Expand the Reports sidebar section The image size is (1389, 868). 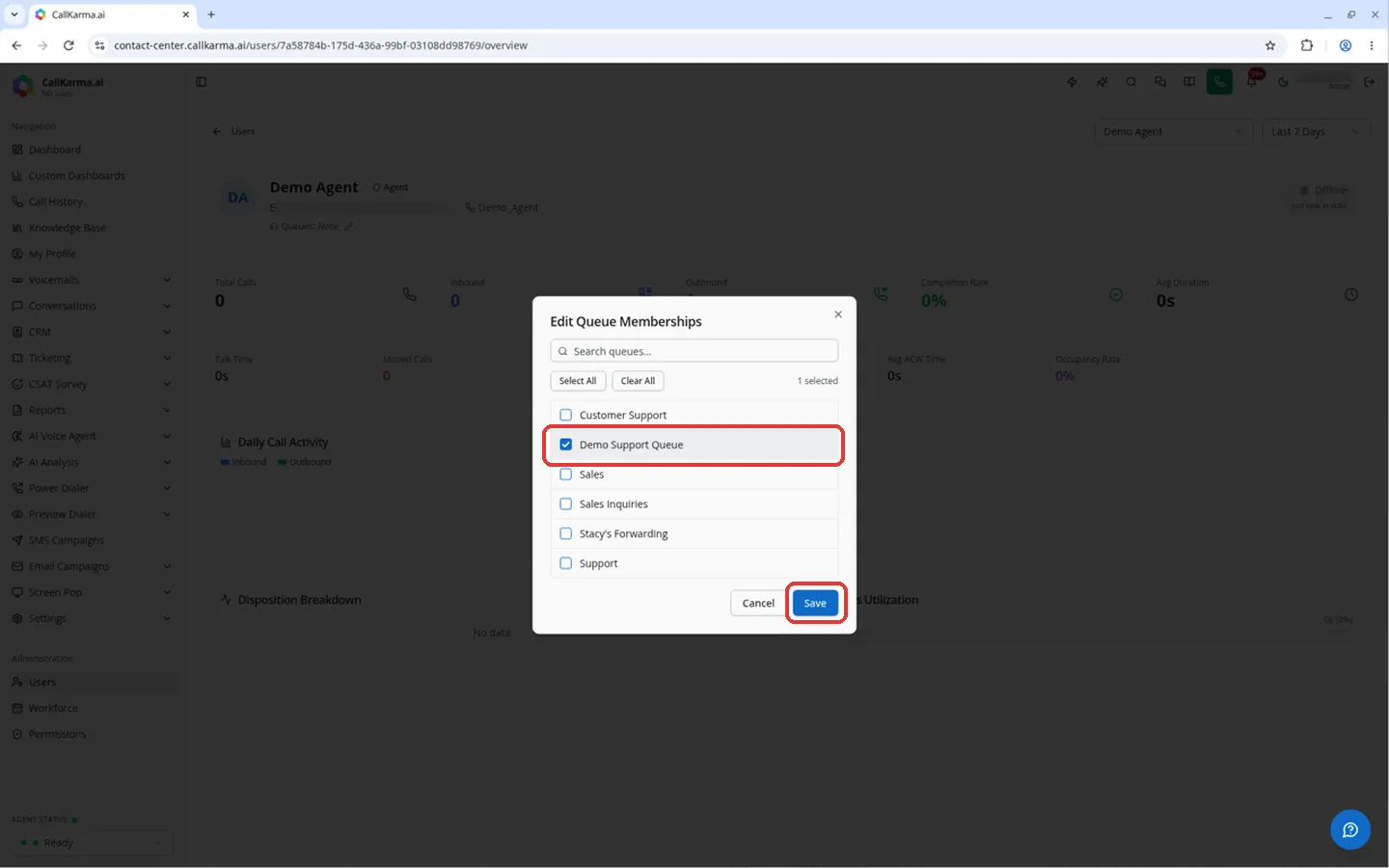click(92, 410)
